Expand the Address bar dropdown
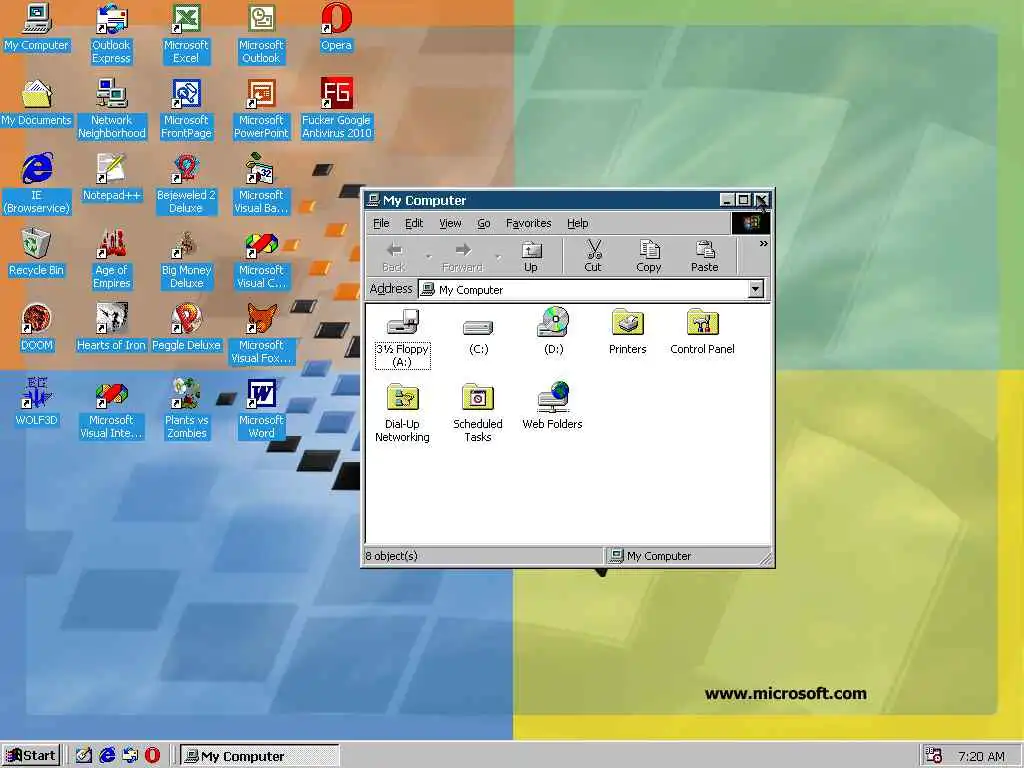1024x768 pixels. pyautogui.click(x=756, y=289)
